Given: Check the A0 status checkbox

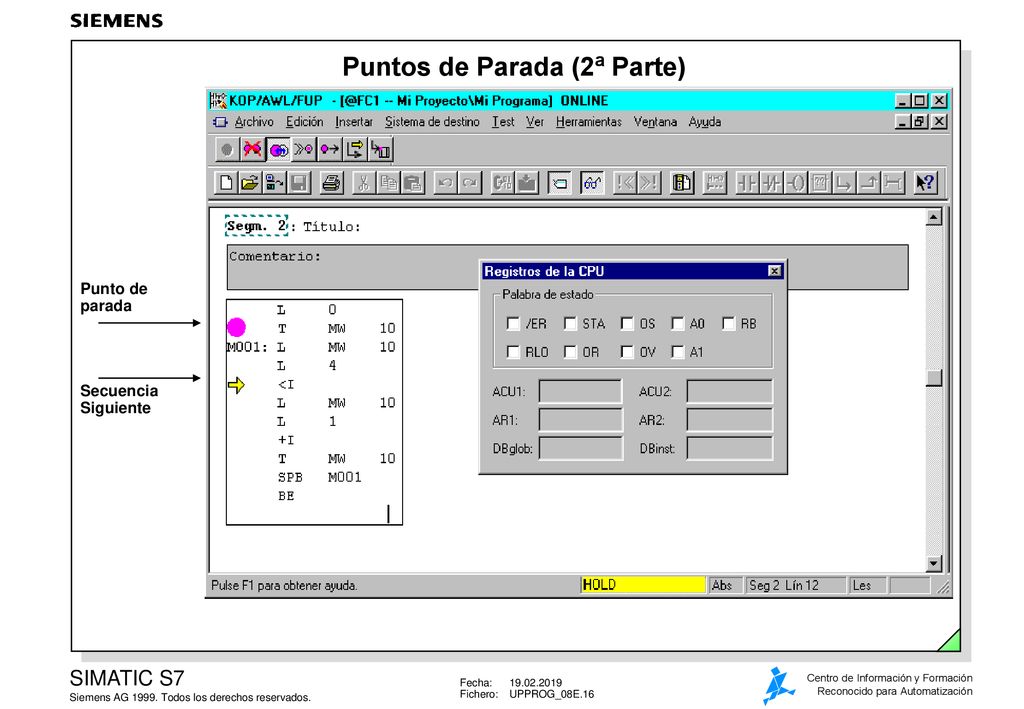Looking at the screenshot, I should pos(678,324).
